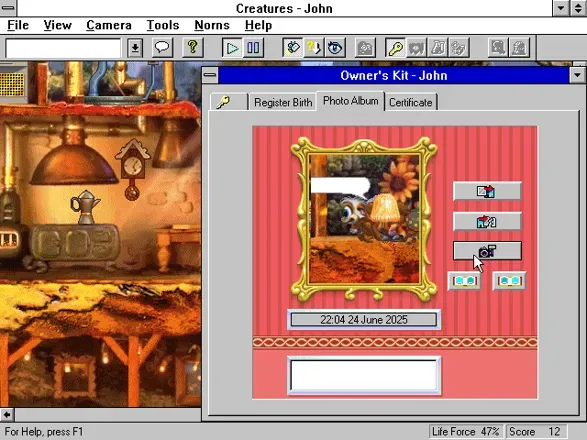The width and height of the screenshot is (587, 440).
Task: Click the speech bubble toolbar icon
Action: click(x=162, y=48)
